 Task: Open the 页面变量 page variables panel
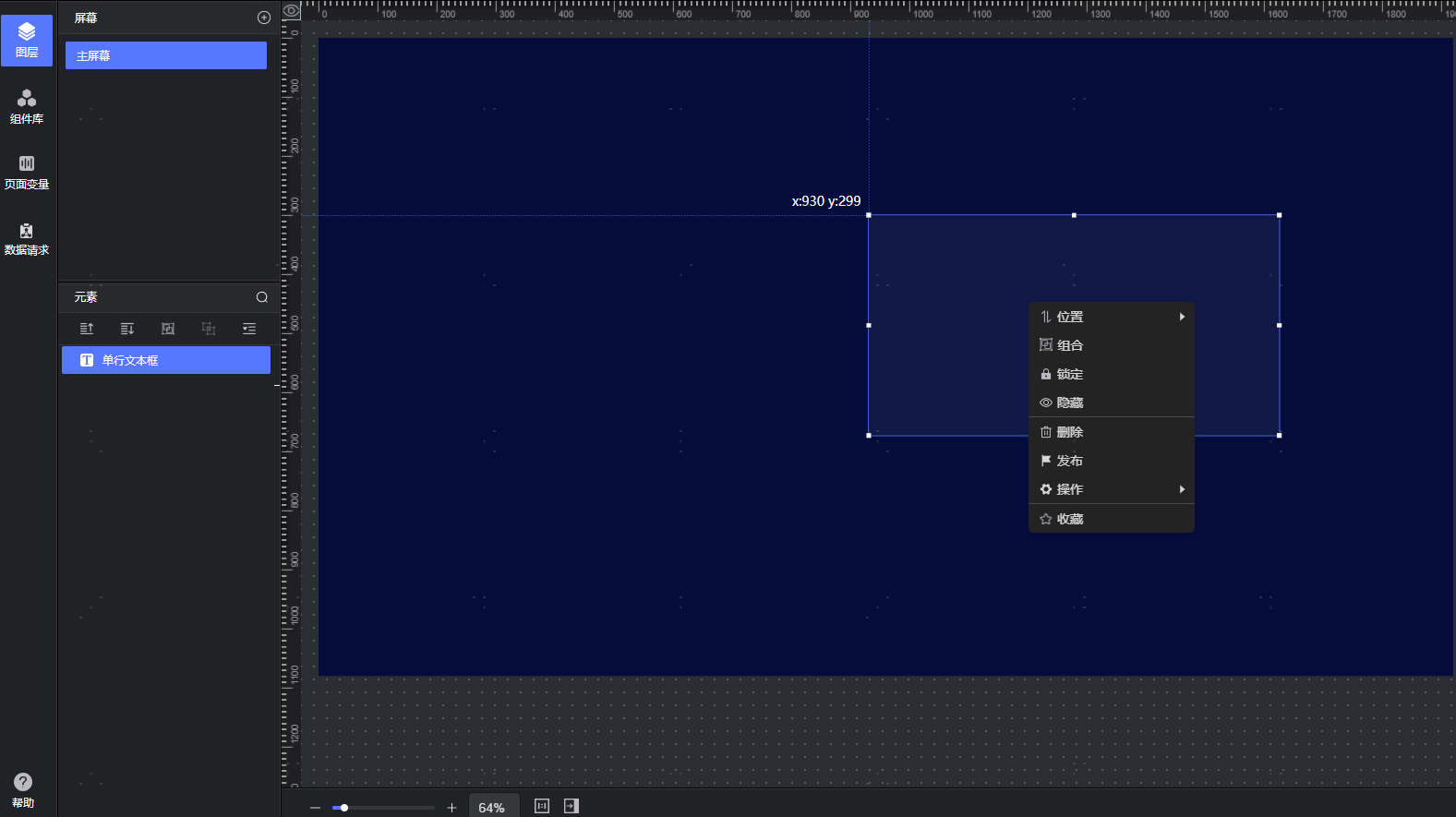click(x=27, y=172)
